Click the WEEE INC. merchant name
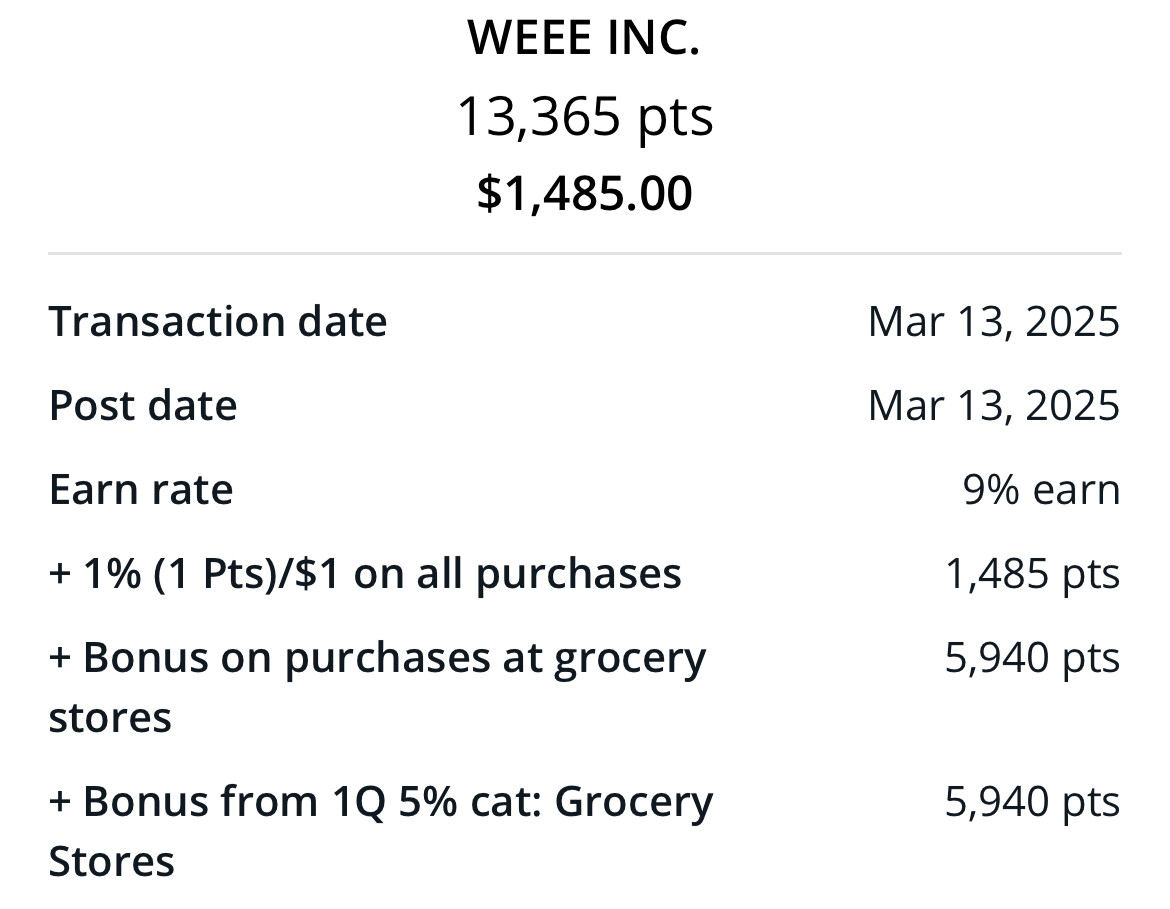The width and height of the screenshot is (1170, 909). click(584, 38)
